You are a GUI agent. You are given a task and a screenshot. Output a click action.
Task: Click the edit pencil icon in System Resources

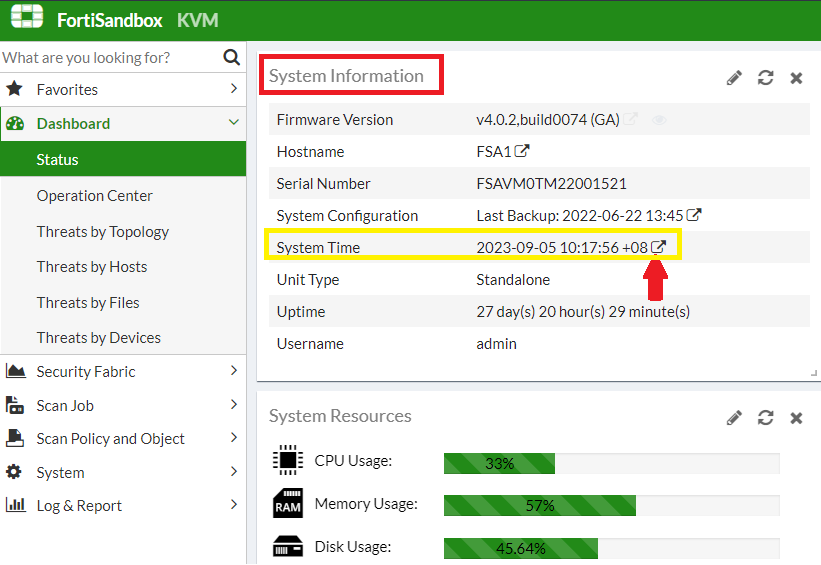click(734, 418)
